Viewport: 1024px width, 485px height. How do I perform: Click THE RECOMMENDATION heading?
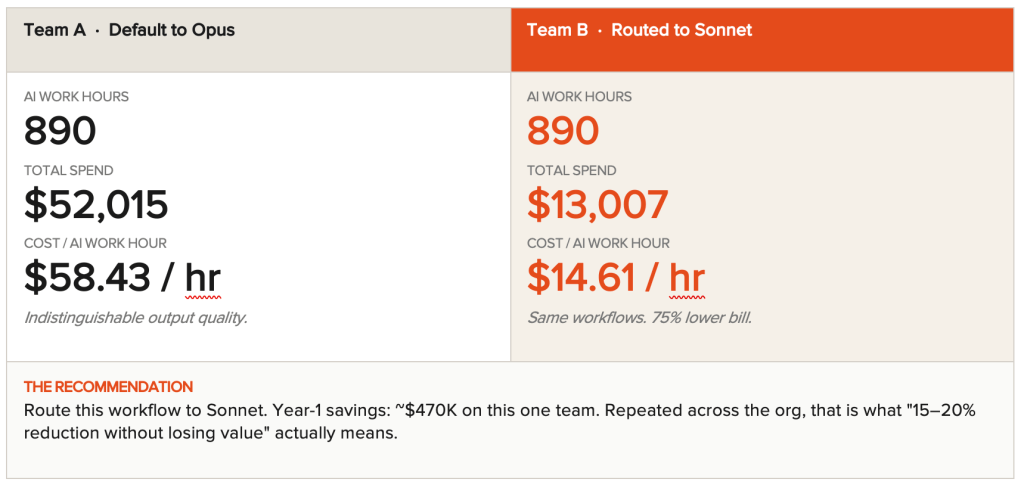108,387
